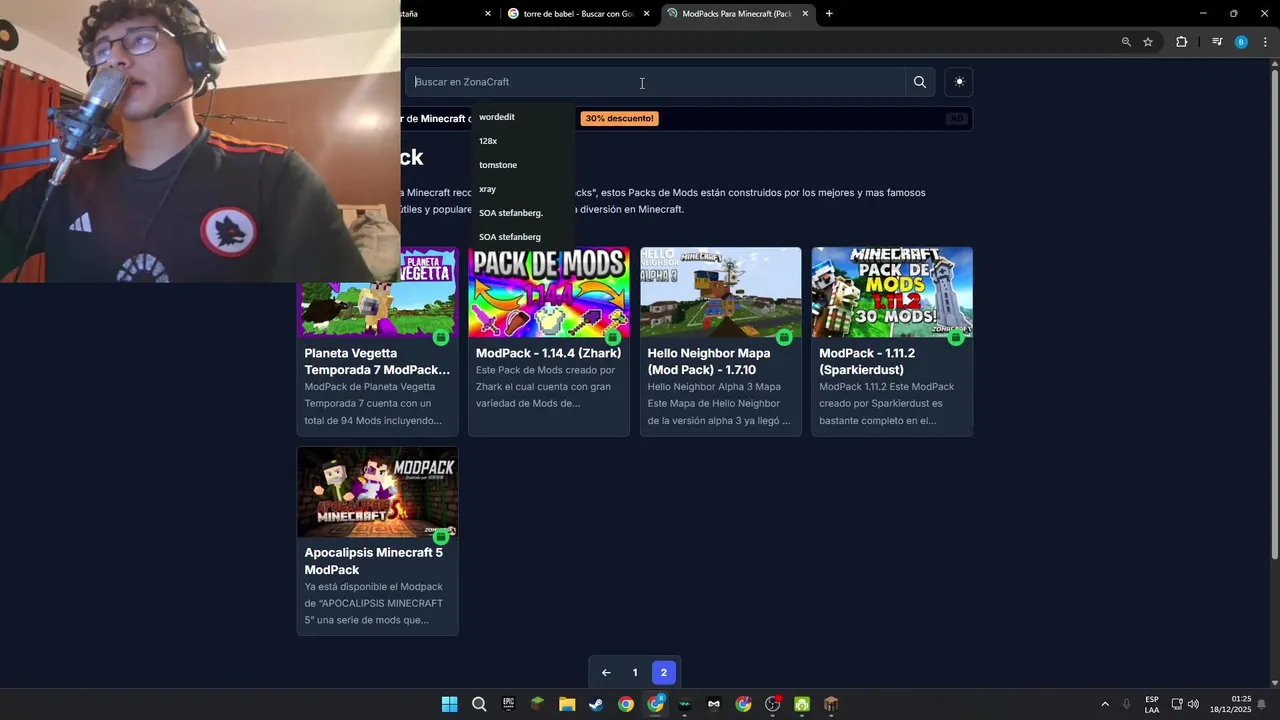Open the Minecraft crafting table icon in the taskbar
The image size is (1280, 720).
831,704
